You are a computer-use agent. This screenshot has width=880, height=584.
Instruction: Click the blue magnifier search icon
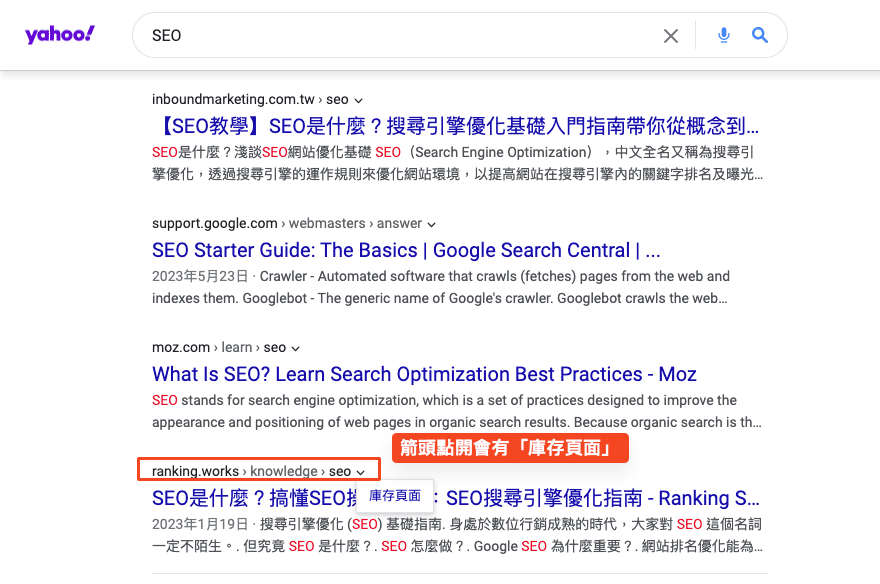pos(760,36)
